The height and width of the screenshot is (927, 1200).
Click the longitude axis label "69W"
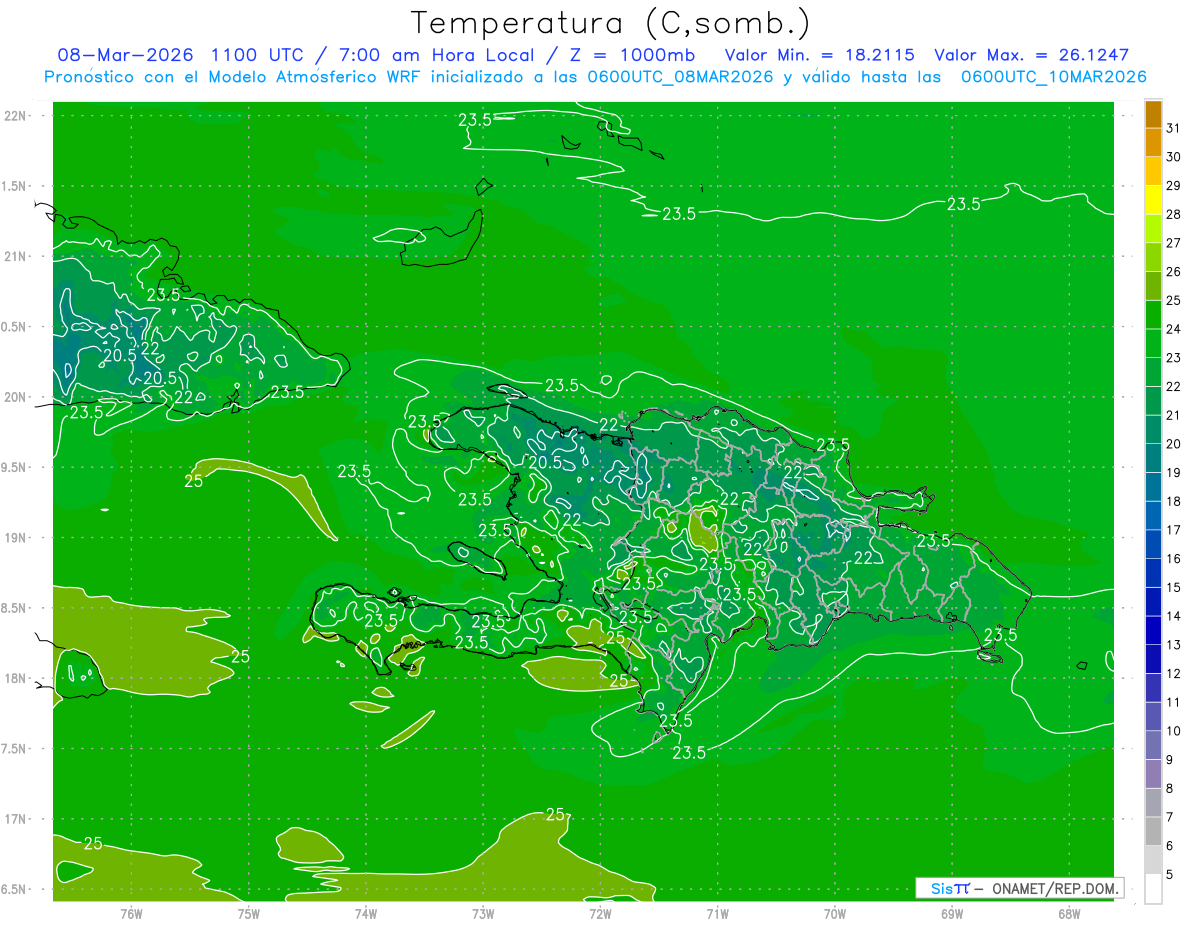click(952, 913)
